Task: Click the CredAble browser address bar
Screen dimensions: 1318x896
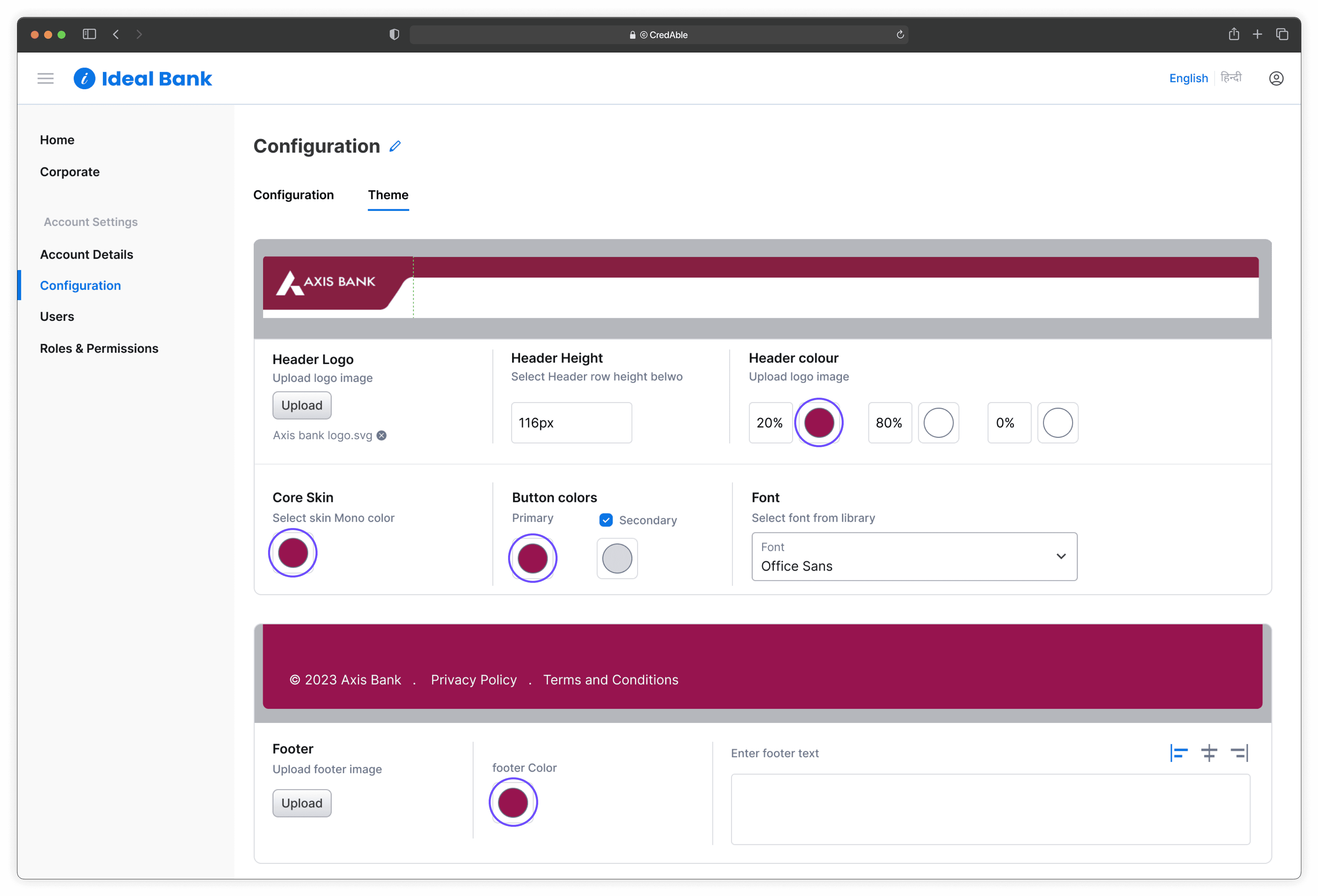Action: tap(658, 35)
